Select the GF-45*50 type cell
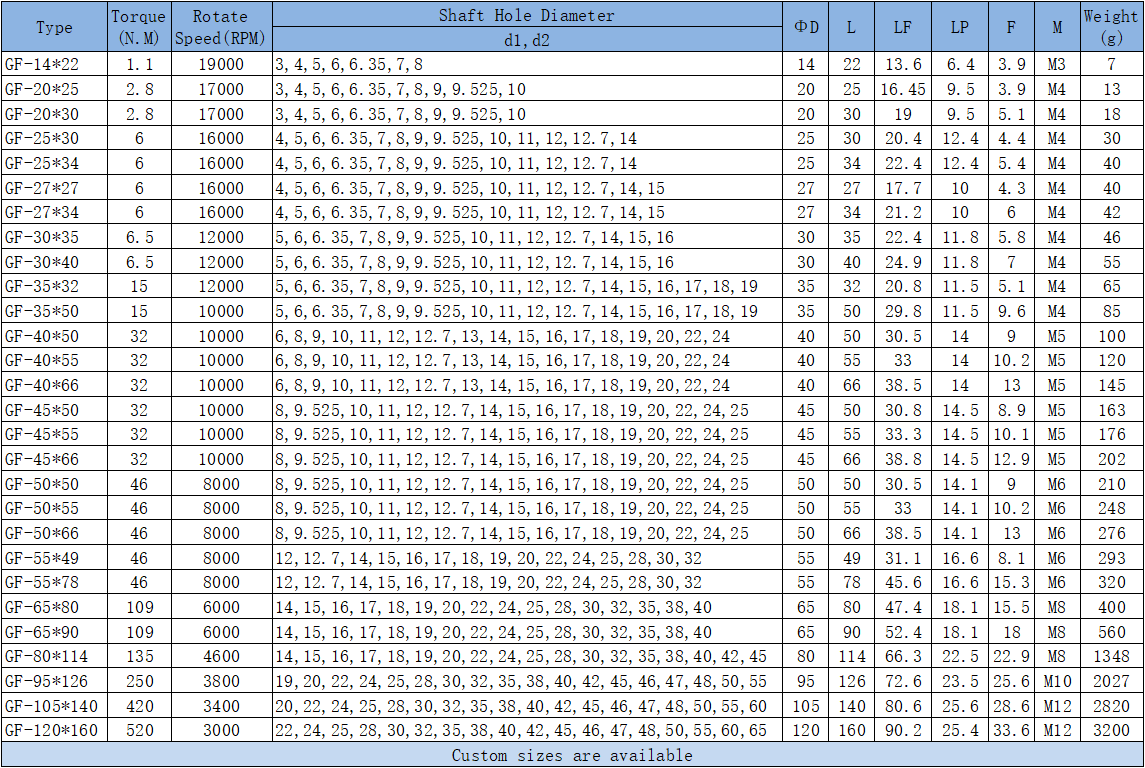1145x768 pixels. pos(55,410)
